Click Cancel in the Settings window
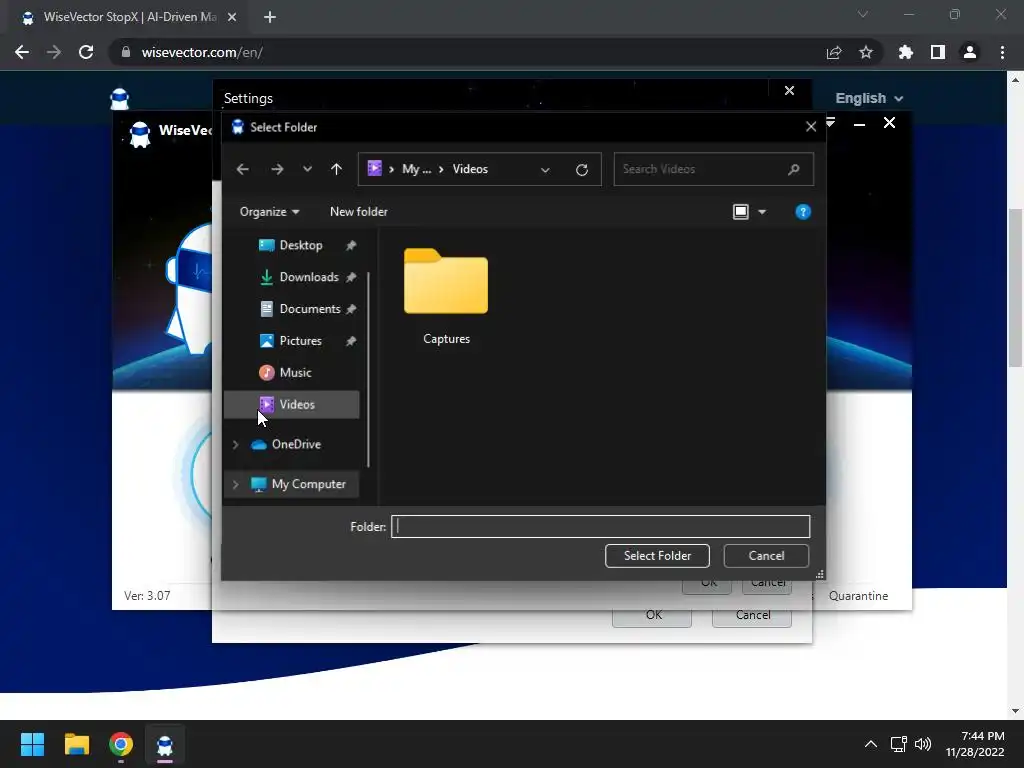1024x768 pixels. pyautogui.click(x=752, y=615)
